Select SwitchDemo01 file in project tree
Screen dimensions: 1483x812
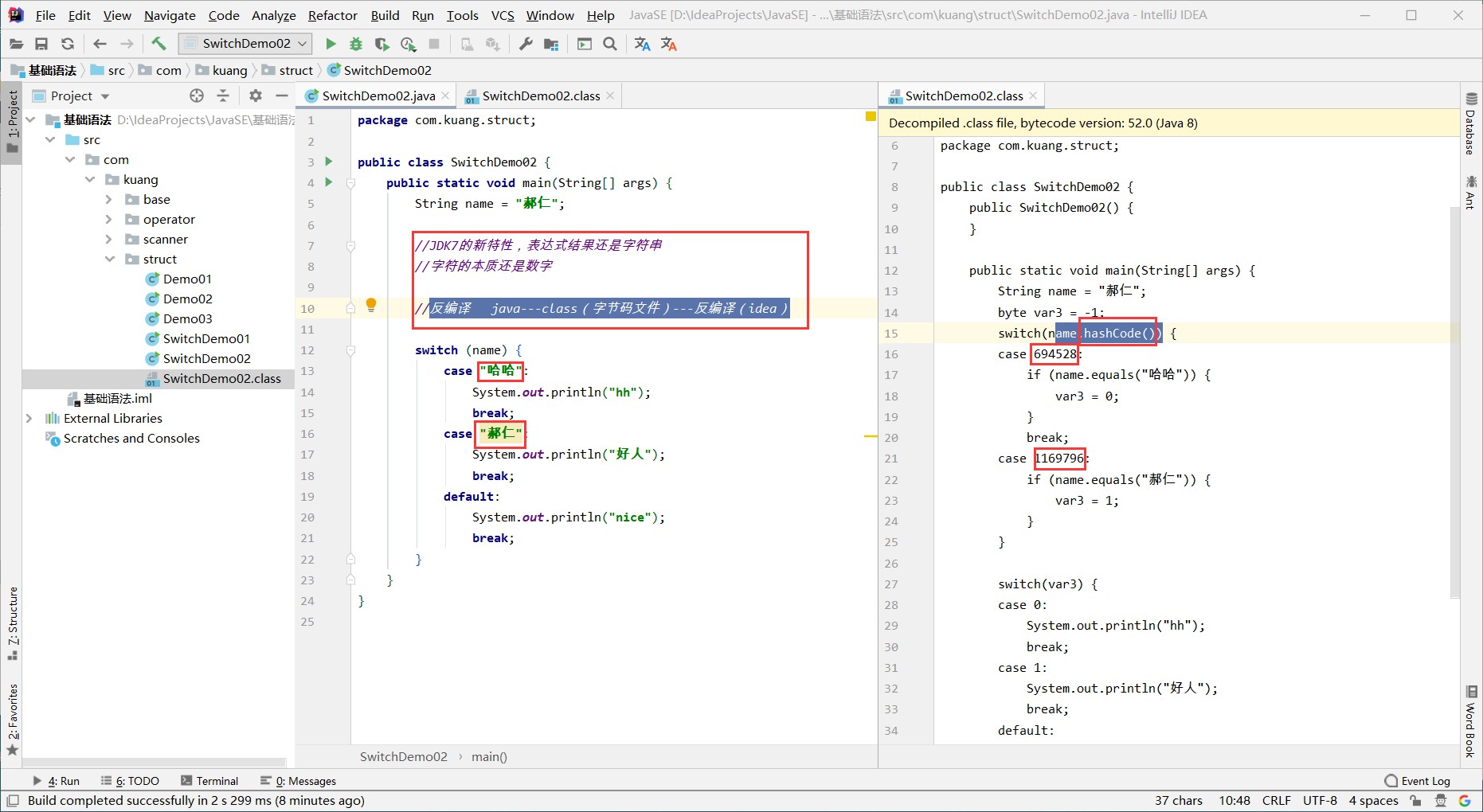pyautogui.click(x=205, y=338)
